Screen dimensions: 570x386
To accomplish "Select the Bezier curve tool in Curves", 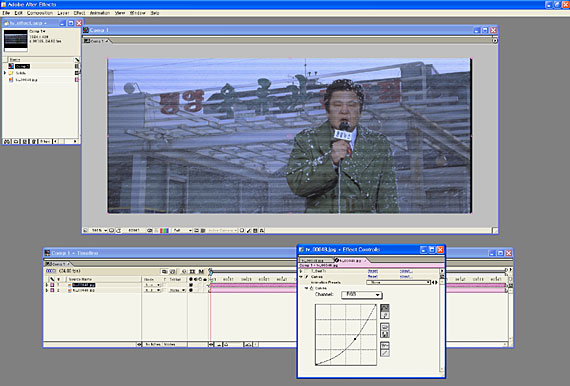I will pos(385,308).
